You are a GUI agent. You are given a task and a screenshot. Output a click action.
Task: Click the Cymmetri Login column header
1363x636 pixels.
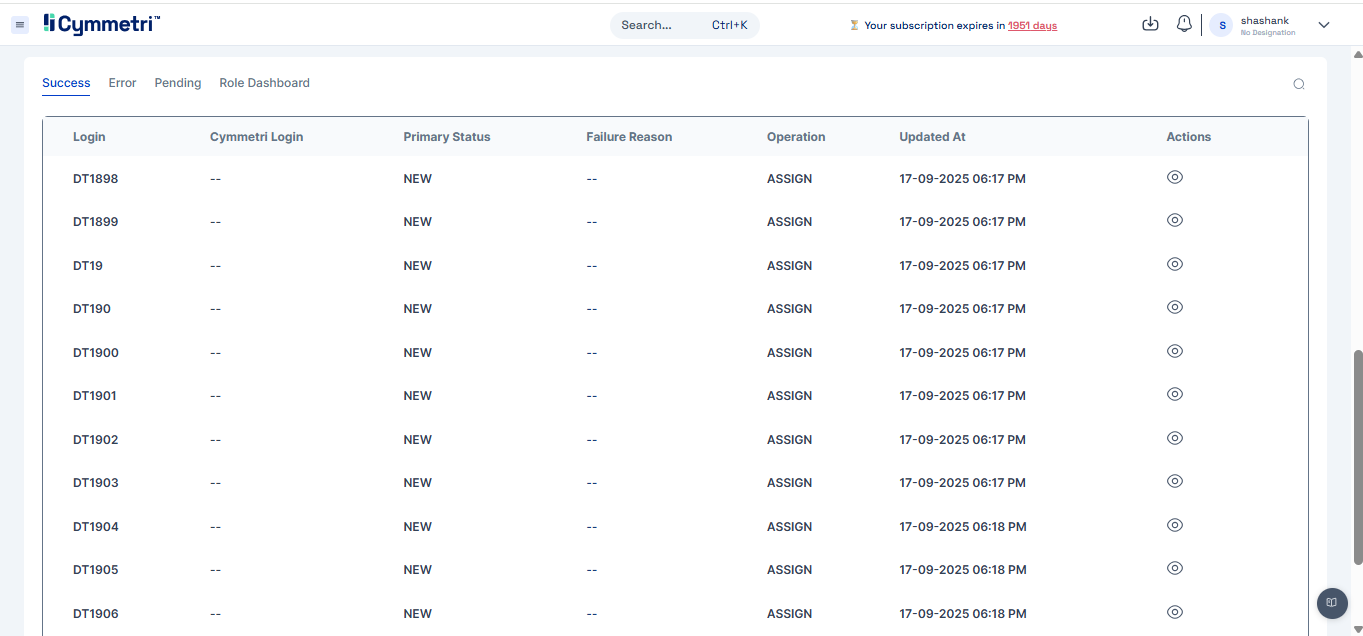[x=256, y=137]
